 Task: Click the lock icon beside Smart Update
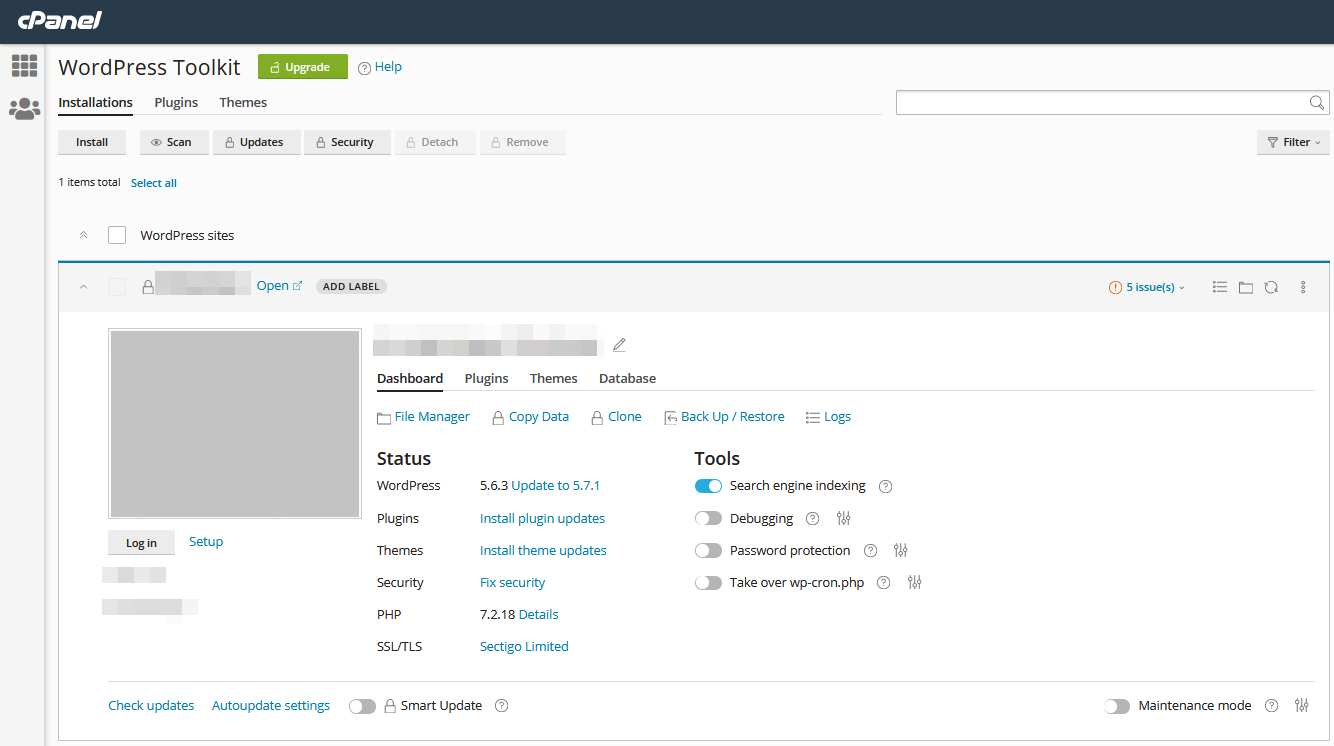(391, 706)
